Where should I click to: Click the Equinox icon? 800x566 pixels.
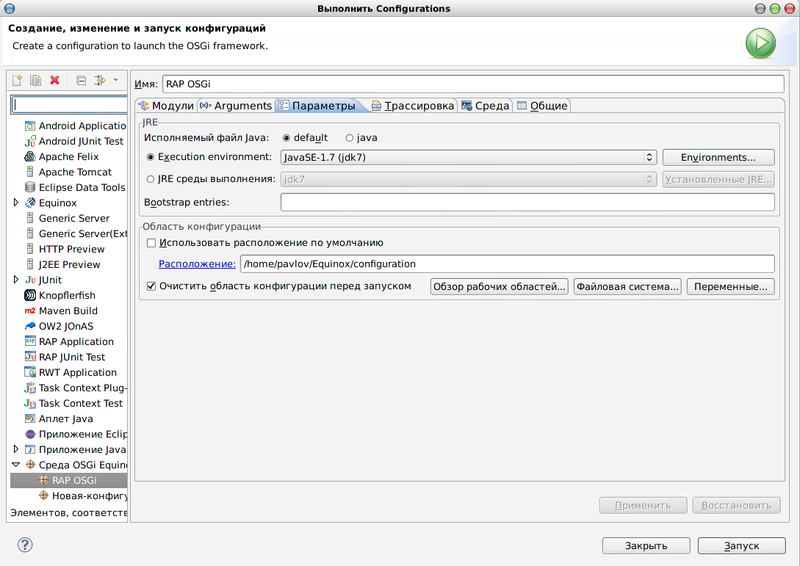coord(30,203)
